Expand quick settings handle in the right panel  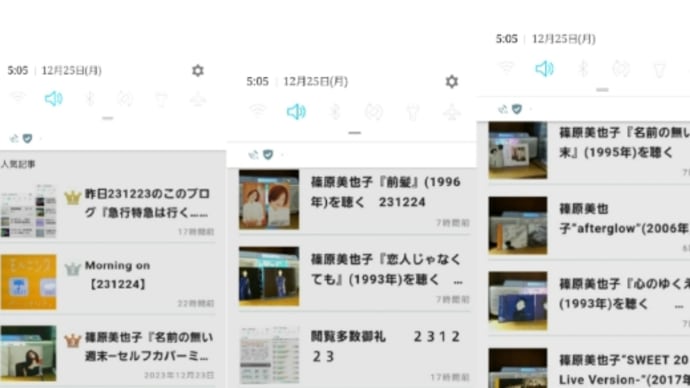[602, 90]
